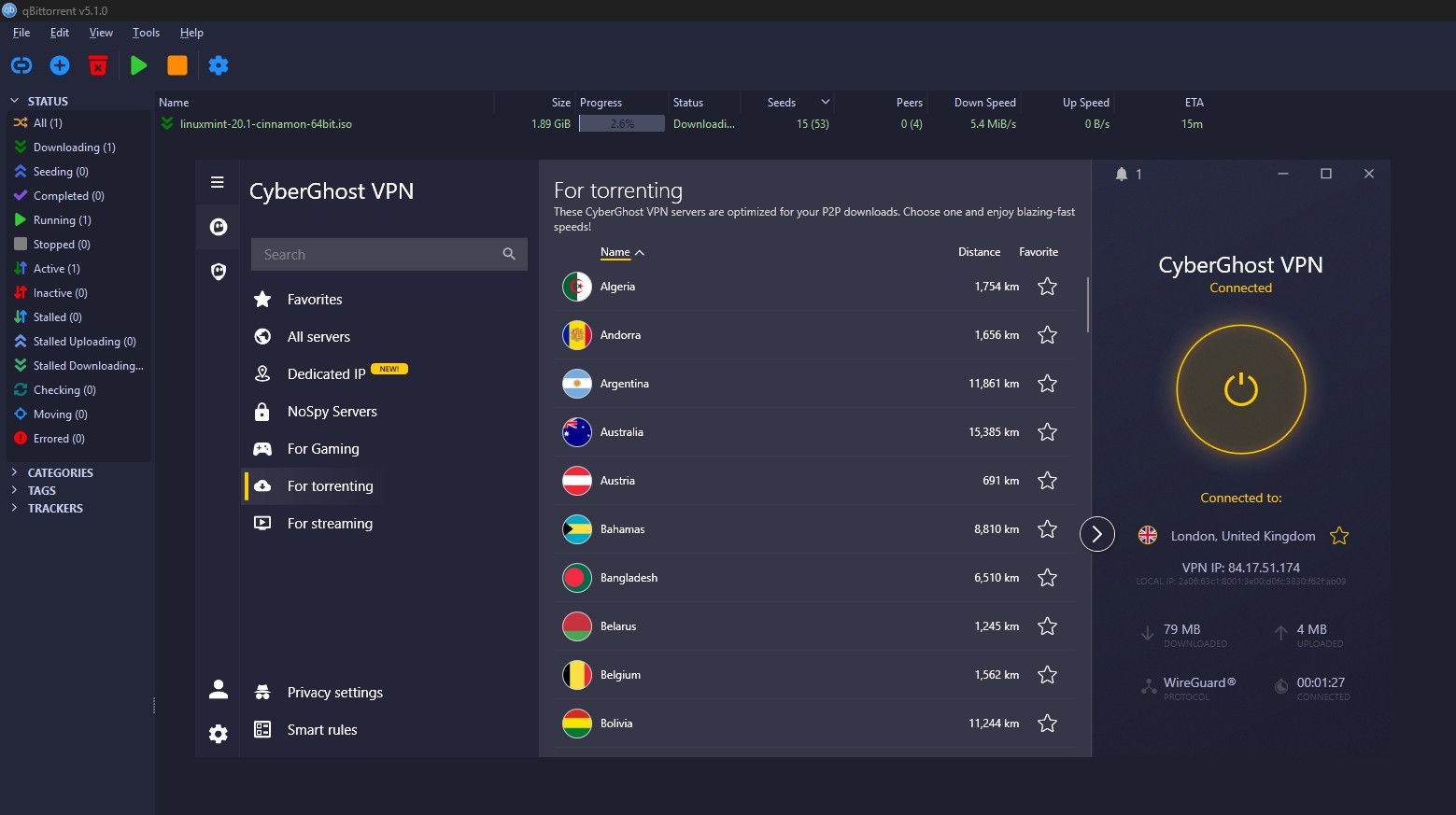Click the Add torrent file plus icon
1456x815 pixels.
60,65
